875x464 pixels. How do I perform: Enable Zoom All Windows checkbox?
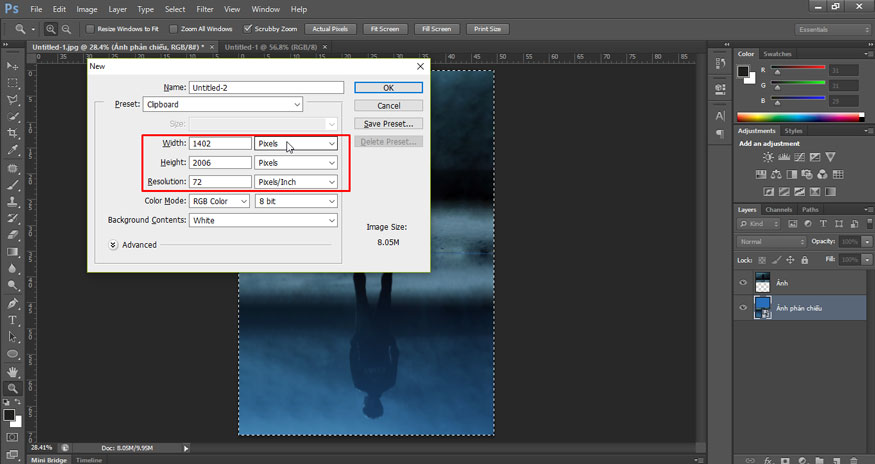(174, 29)
